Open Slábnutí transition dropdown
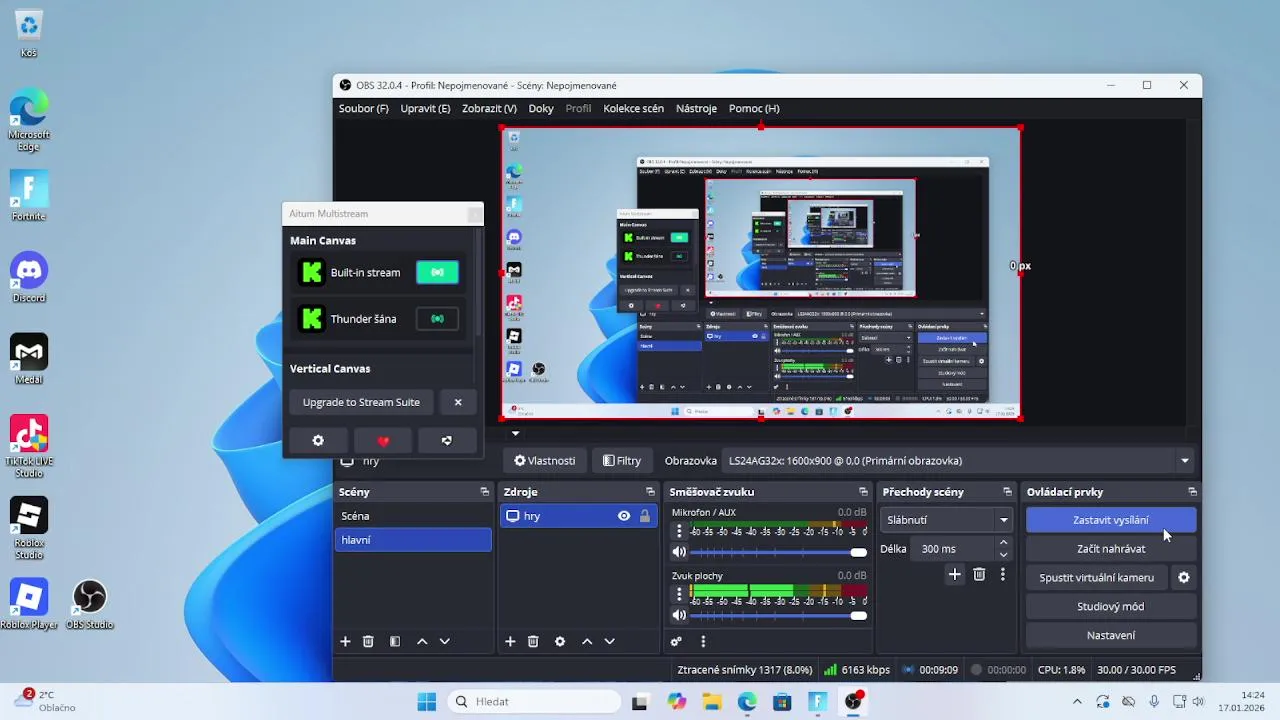 click(947, 520)
